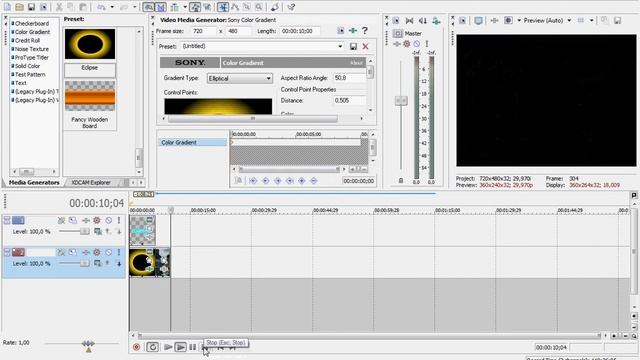Select the Test Pattern generator in list
The height and width of the screenshot is (360, 640).
30,75
